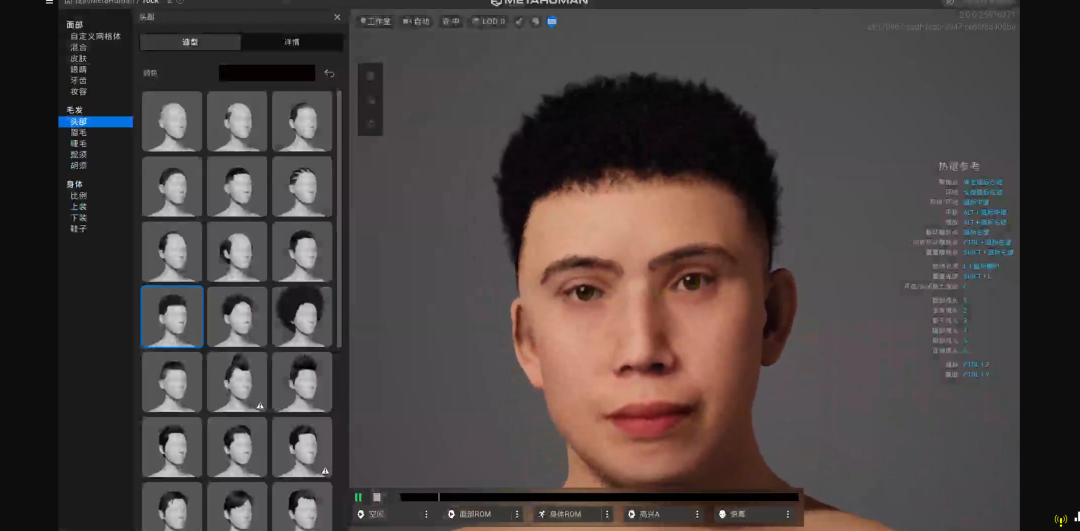The width and height of the screenshot is (1080, 531).
Task: Open the 身体ROM options menu
Action: click(x=607, y=514)
